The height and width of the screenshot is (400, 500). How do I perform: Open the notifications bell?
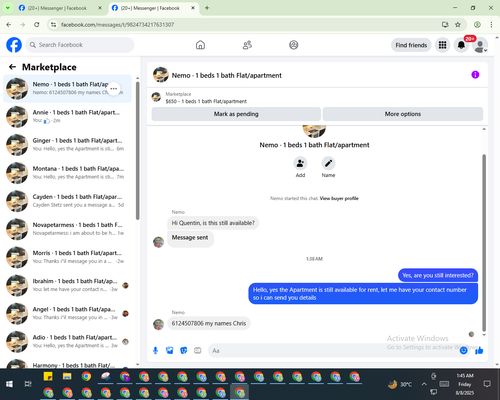(x=461, y=45)
